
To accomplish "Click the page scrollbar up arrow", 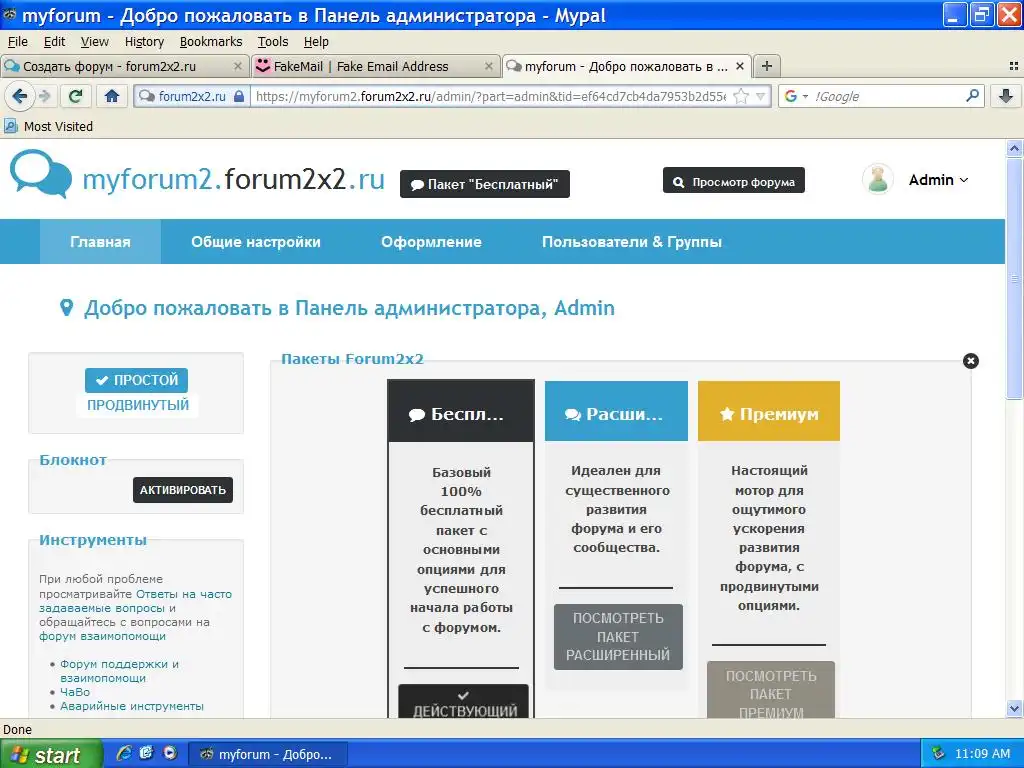I will pyautogui.click(x=1014, y=148).
